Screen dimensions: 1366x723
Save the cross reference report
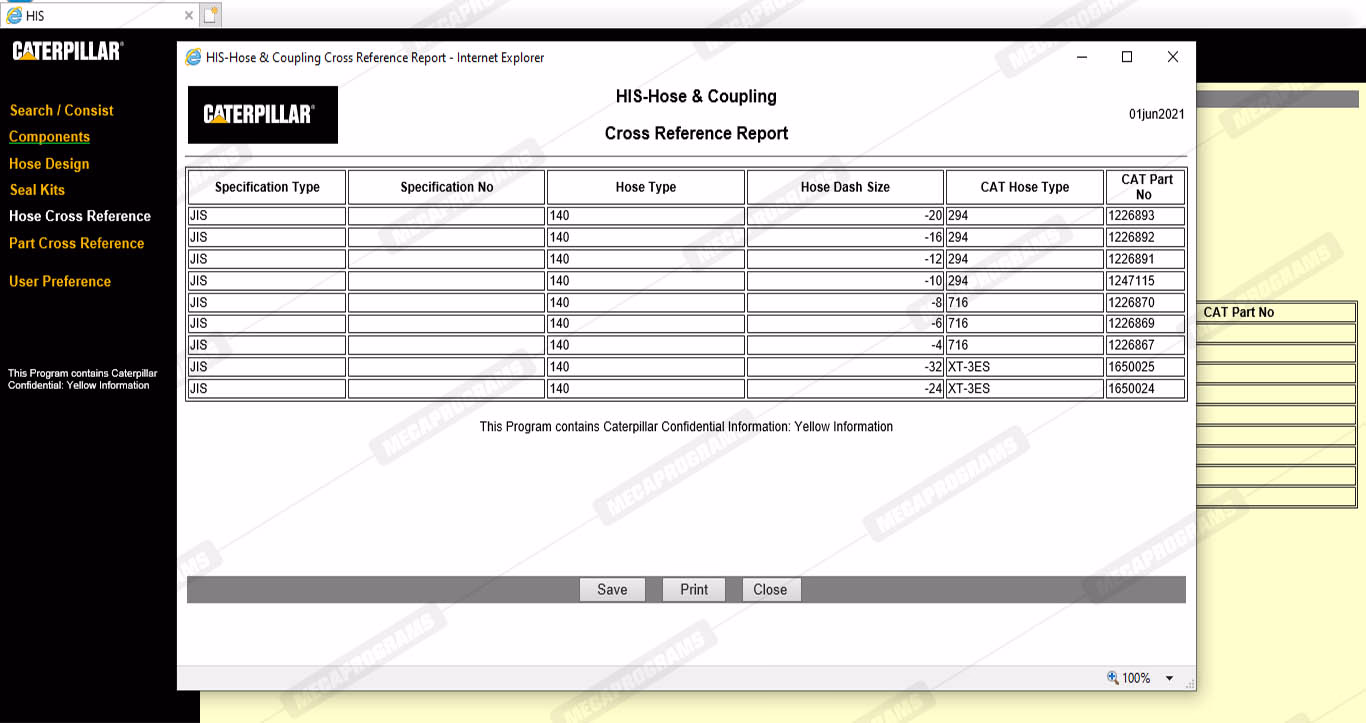[x=612, y=589]
